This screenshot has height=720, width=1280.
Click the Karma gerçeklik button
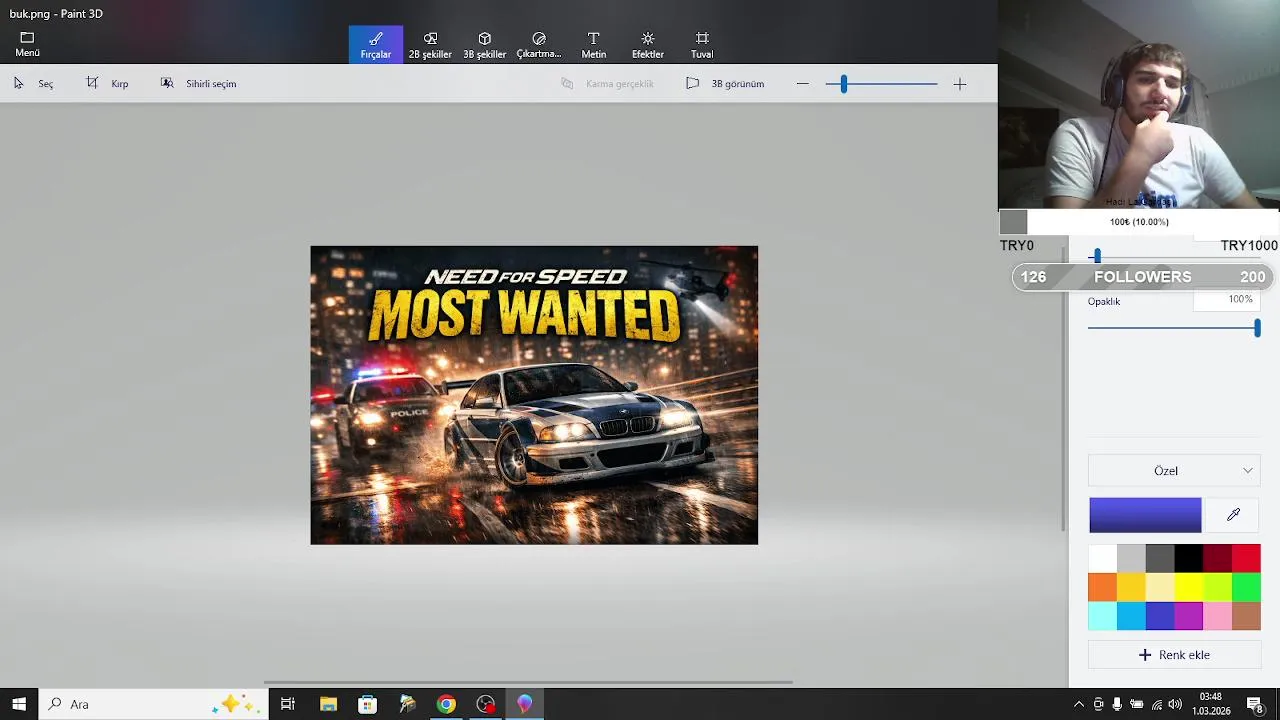pyautogui.click(x=607, y=84)
